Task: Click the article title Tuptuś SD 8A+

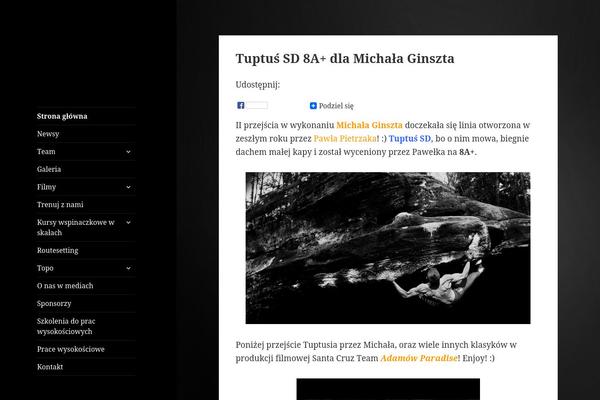Action: coord(345,59)
